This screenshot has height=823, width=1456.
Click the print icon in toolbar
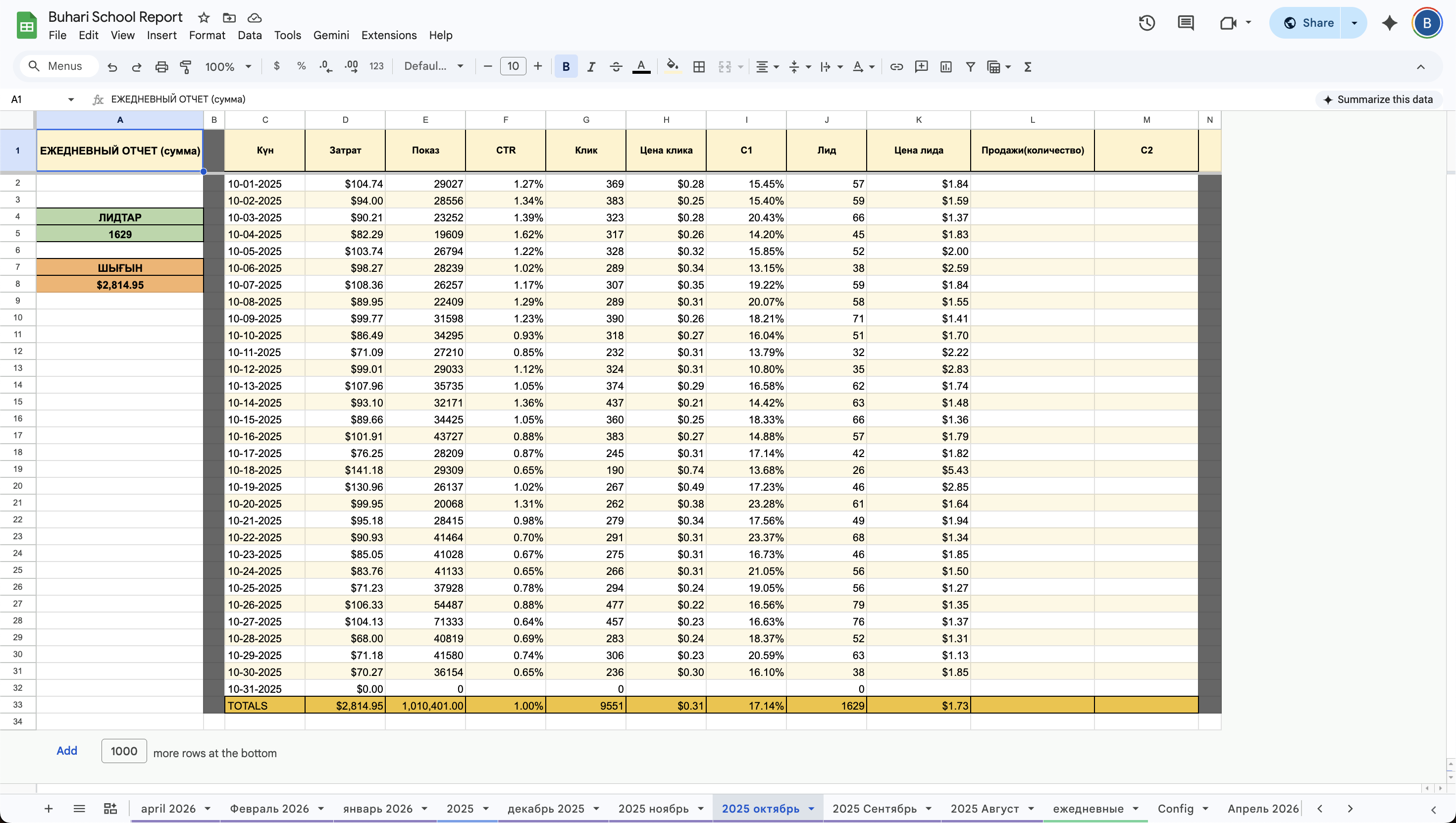[161, 67]
